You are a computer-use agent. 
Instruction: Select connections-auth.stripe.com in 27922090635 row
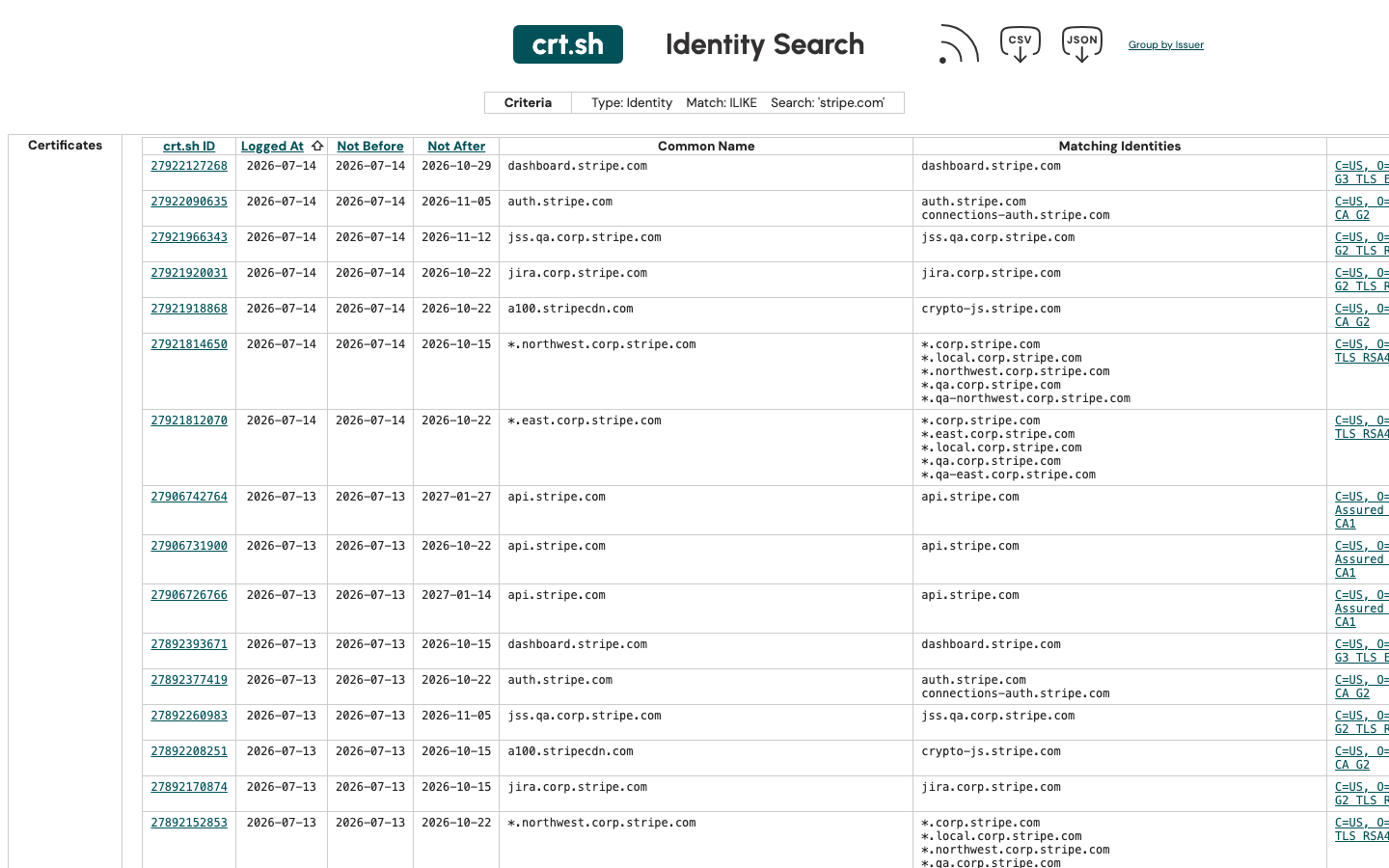click(x=1015, y=215)
